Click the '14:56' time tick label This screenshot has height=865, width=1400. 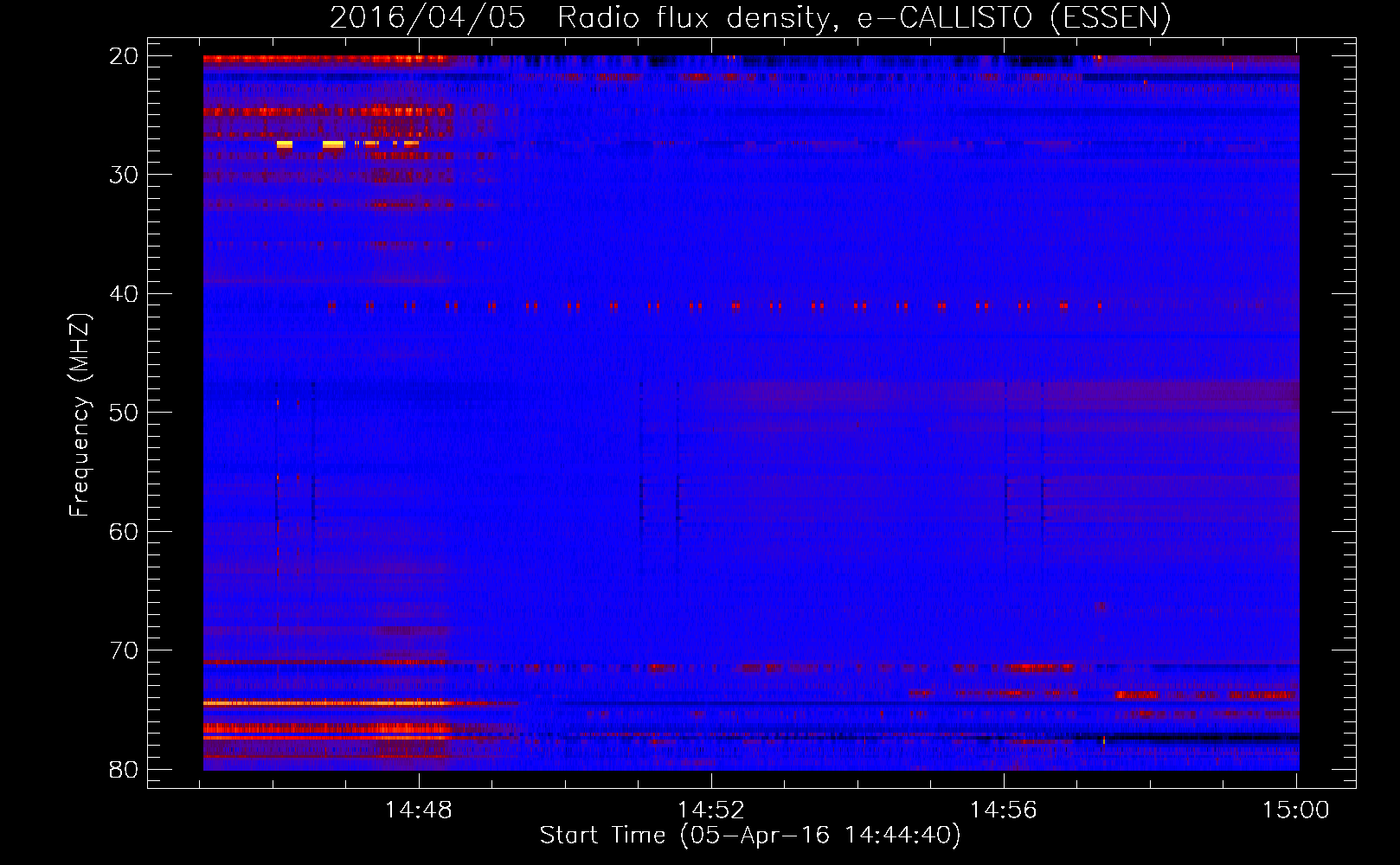[x=1003, y=811]
